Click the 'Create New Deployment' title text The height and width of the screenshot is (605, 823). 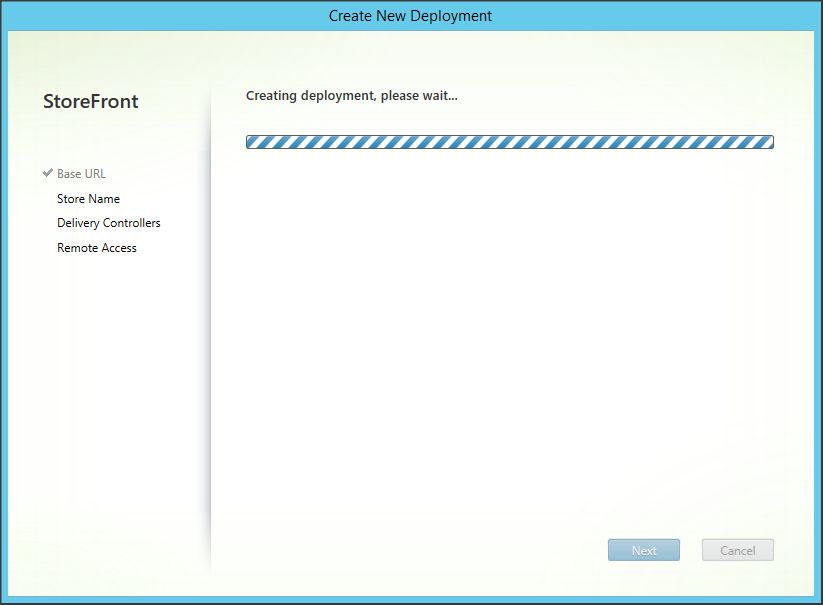pyautogui.click(x=410, y=16)
